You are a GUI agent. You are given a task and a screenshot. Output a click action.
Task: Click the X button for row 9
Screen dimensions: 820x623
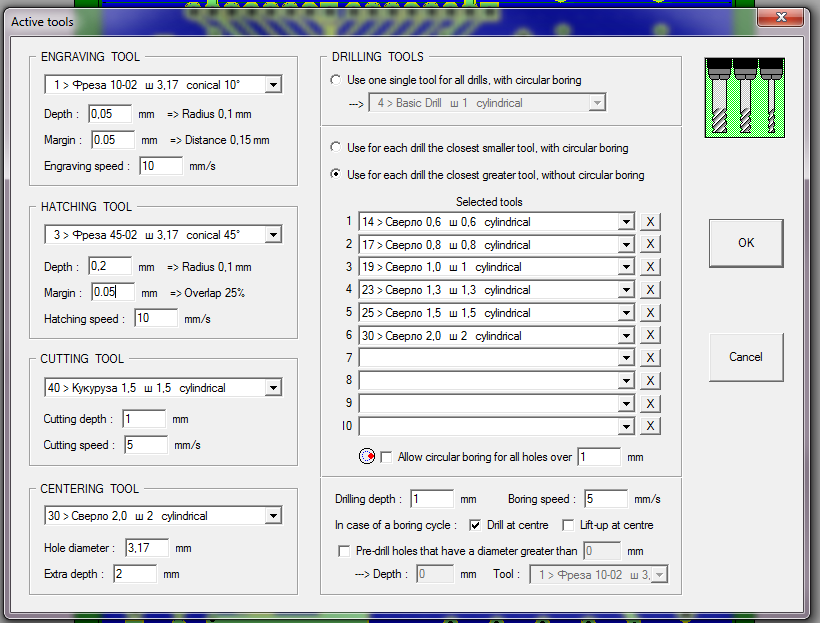coord(650,404)
